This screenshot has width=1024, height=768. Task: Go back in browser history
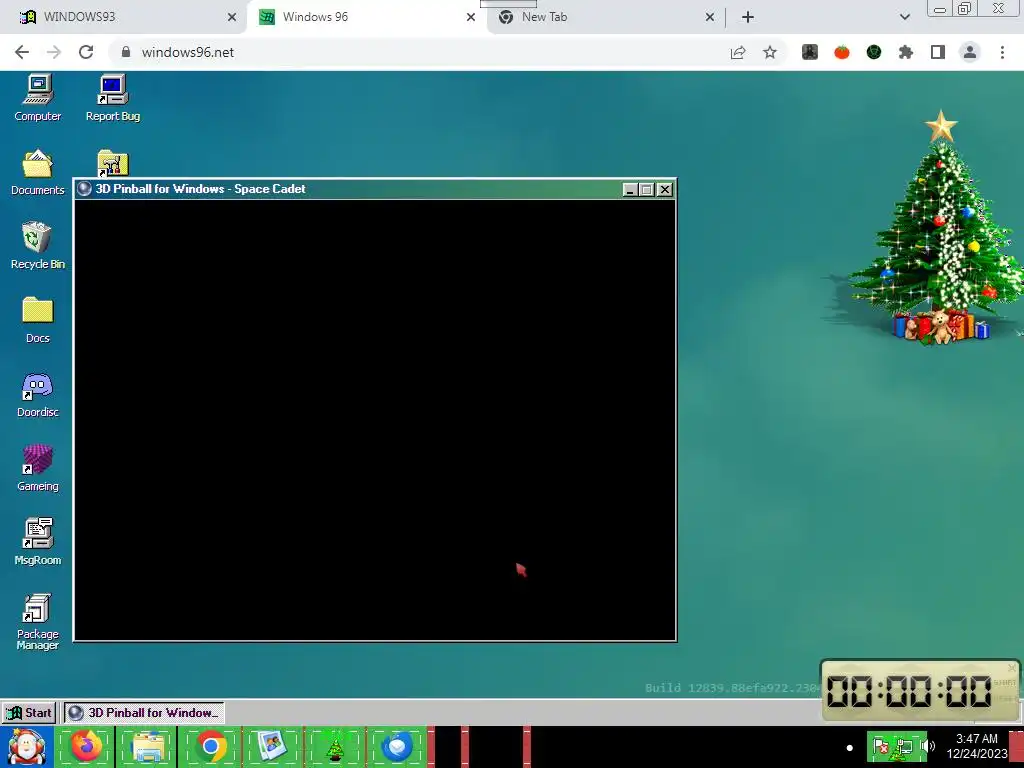tap(22, 52)
